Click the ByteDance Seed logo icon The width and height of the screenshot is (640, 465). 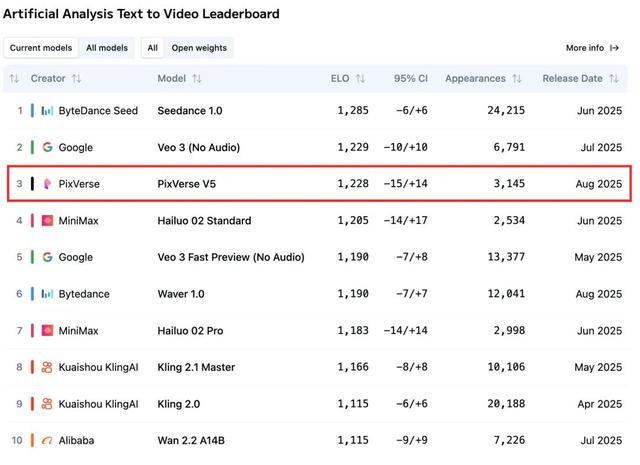[47, 110]
